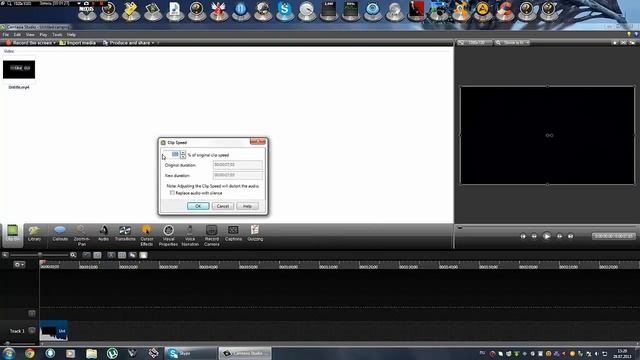Screen dimensions: 640x360
Task: Click Import media button
Action: coord(78,42)
